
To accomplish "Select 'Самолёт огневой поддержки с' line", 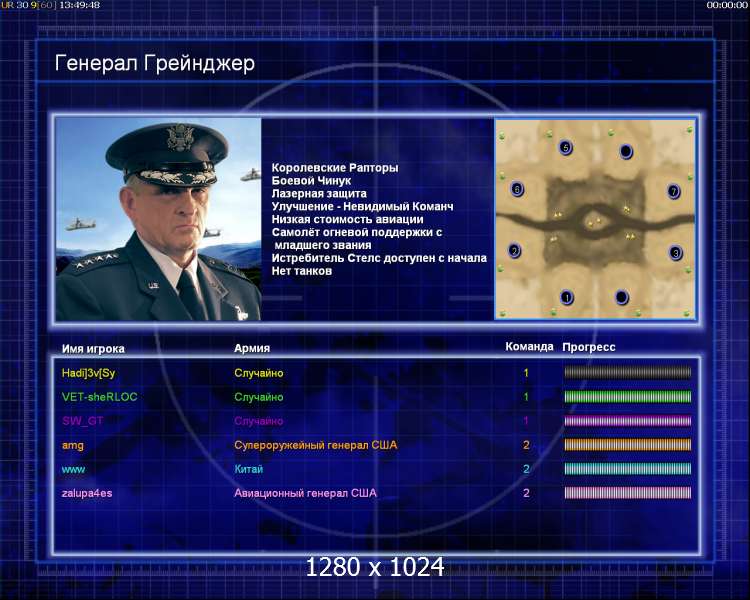I will 357,233.
